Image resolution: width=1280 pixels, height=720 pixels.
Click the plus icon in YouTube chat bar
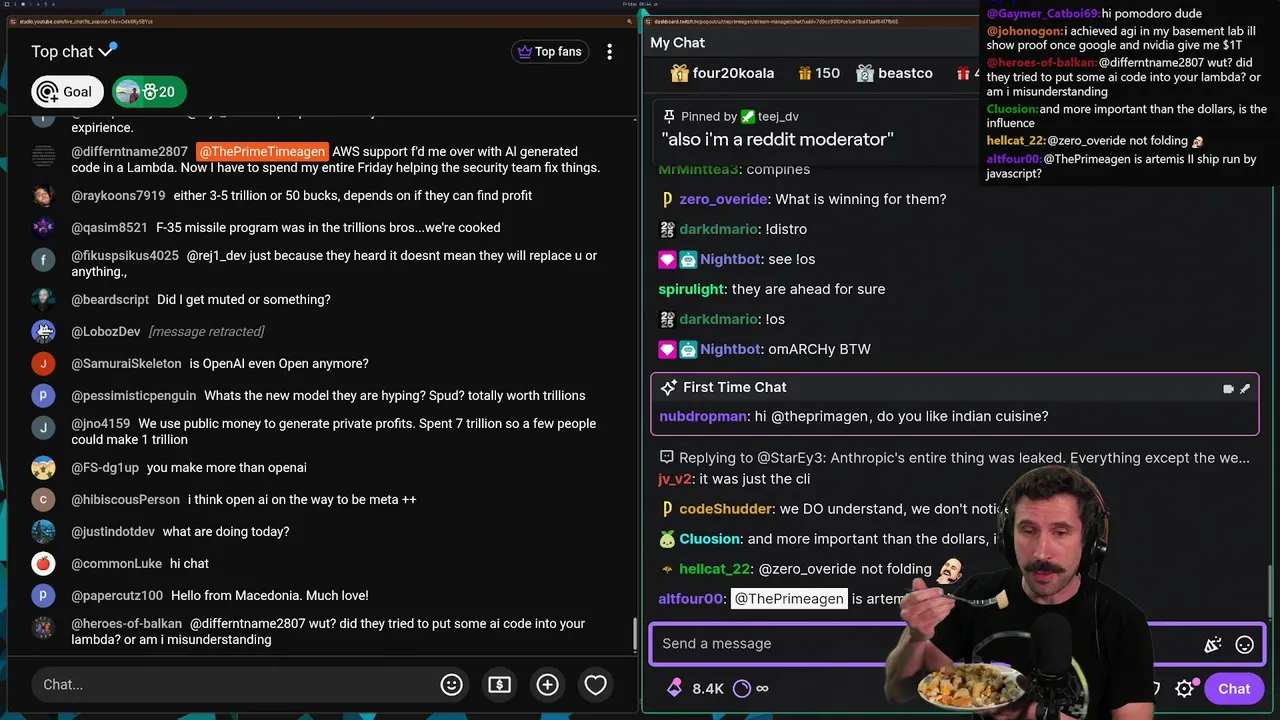[547, 685]
